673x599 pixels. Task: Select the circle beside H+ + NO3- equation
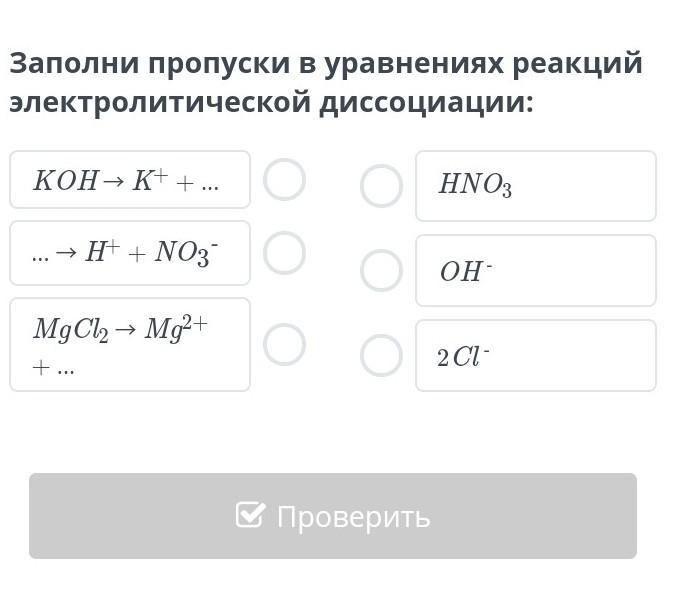(x=285, y=253)
